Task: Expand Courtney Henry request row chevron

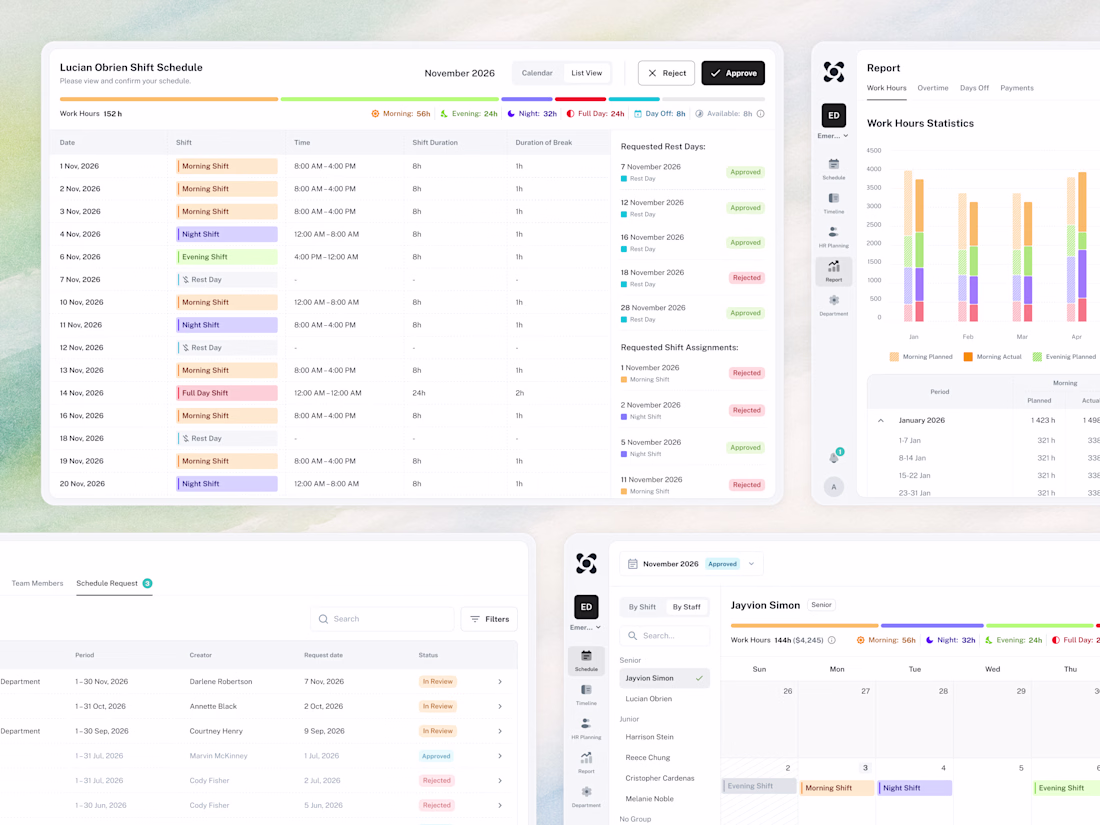Action: (x=500, y=731)
